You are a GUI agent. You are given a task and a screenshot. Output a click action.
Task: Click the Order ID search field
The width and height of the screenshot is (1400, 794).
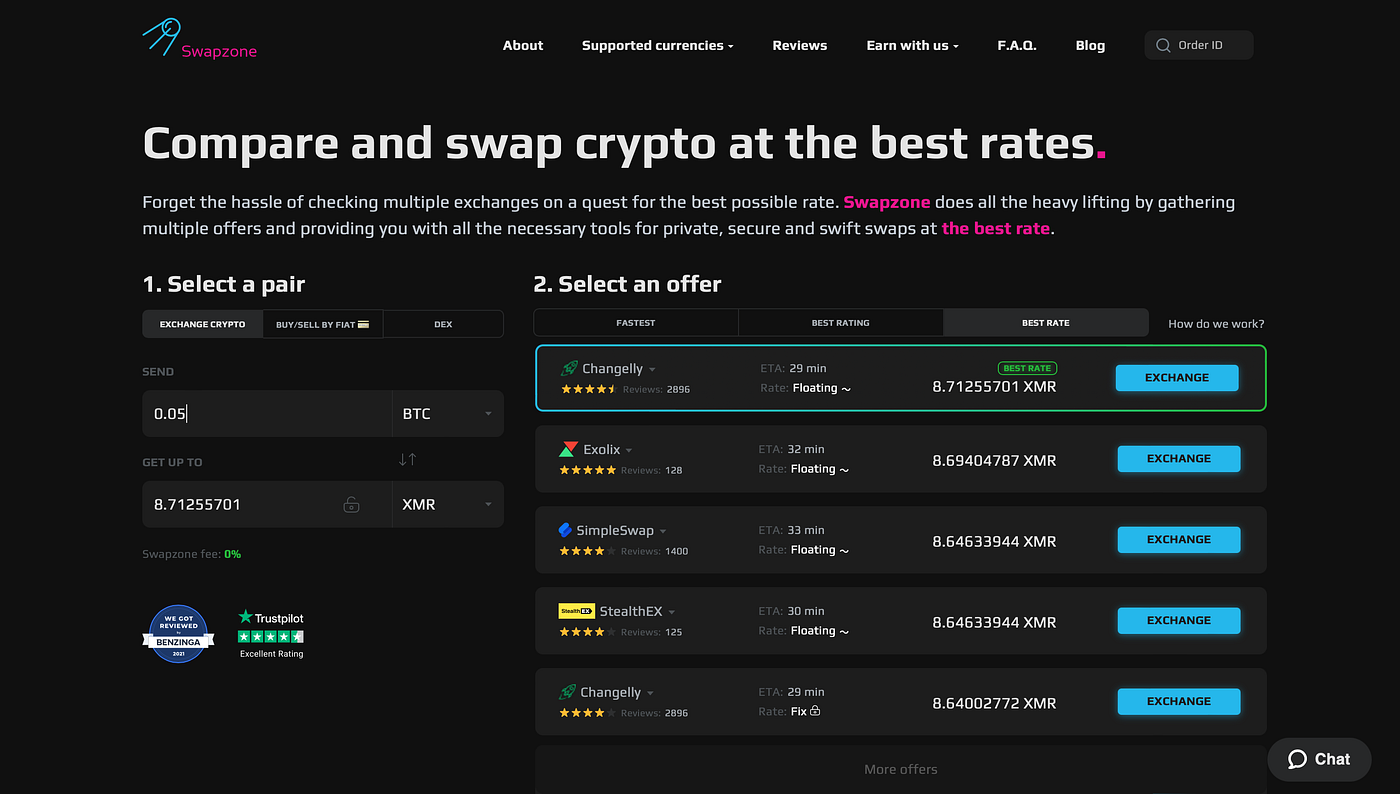click(1199, 45)
